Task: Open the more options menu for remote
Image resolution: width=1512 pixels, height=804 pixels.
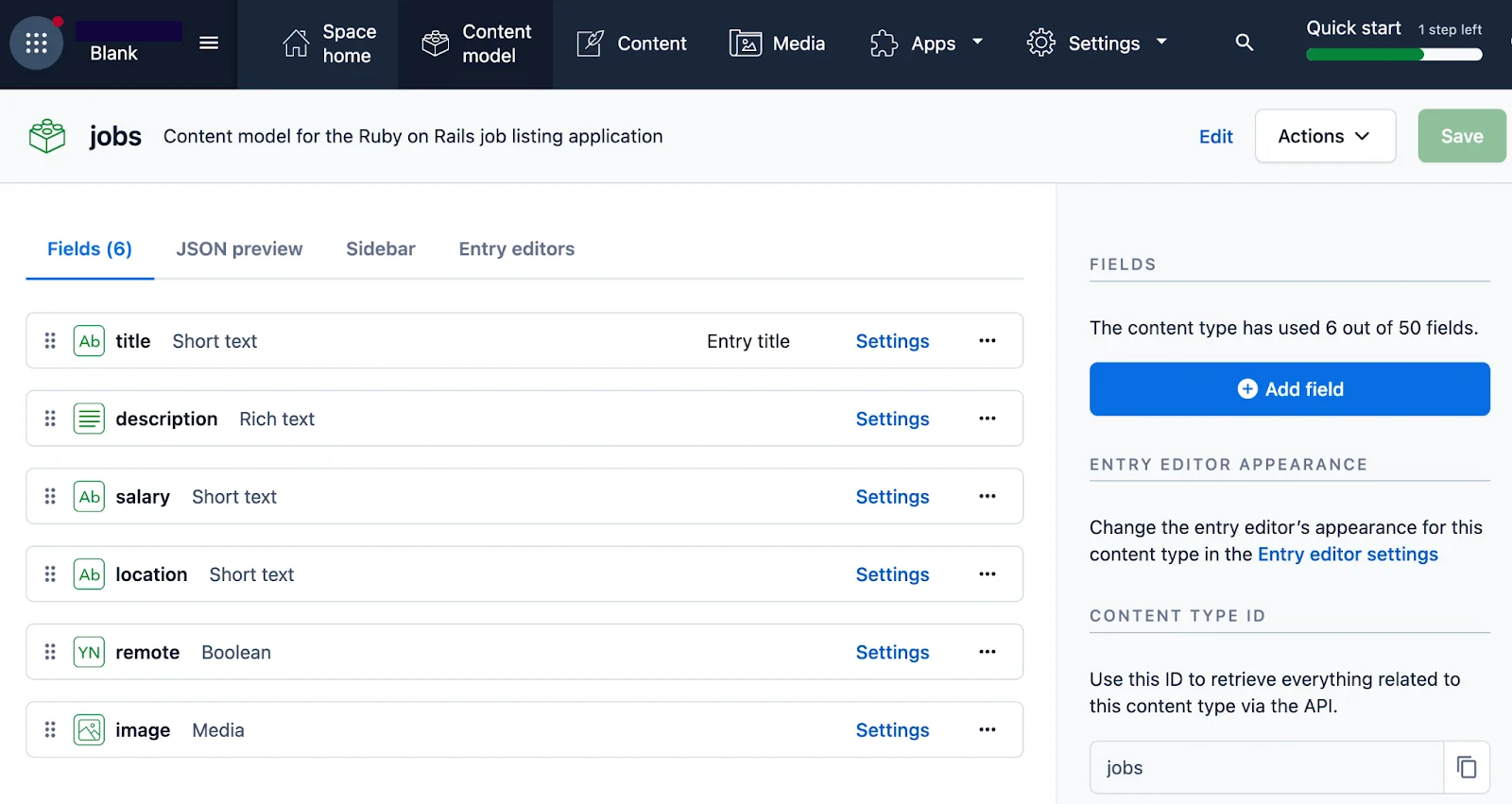Action: click(988, 652)
